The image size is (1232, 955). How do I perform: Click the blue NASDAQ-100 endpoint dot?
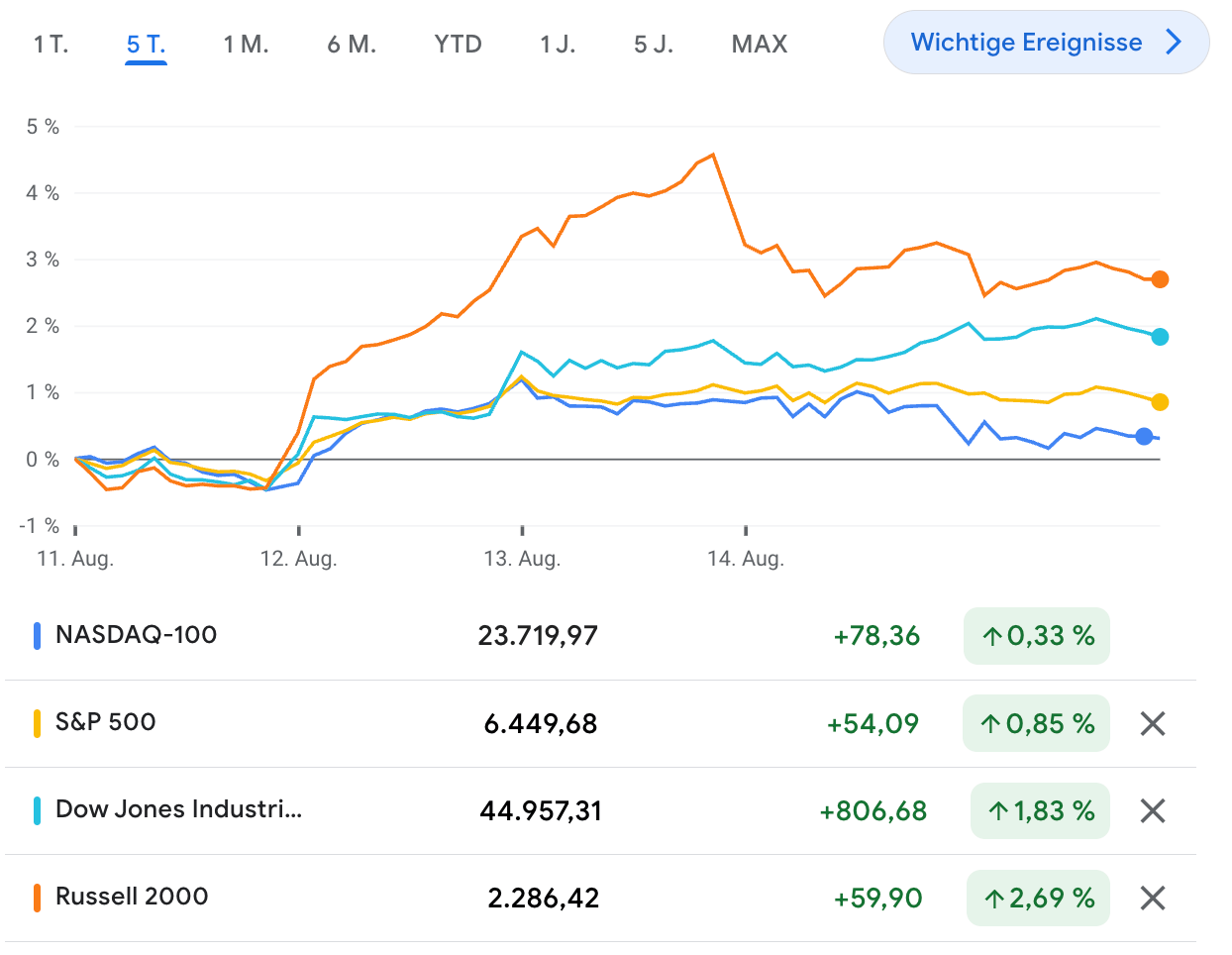[1144, 436]
